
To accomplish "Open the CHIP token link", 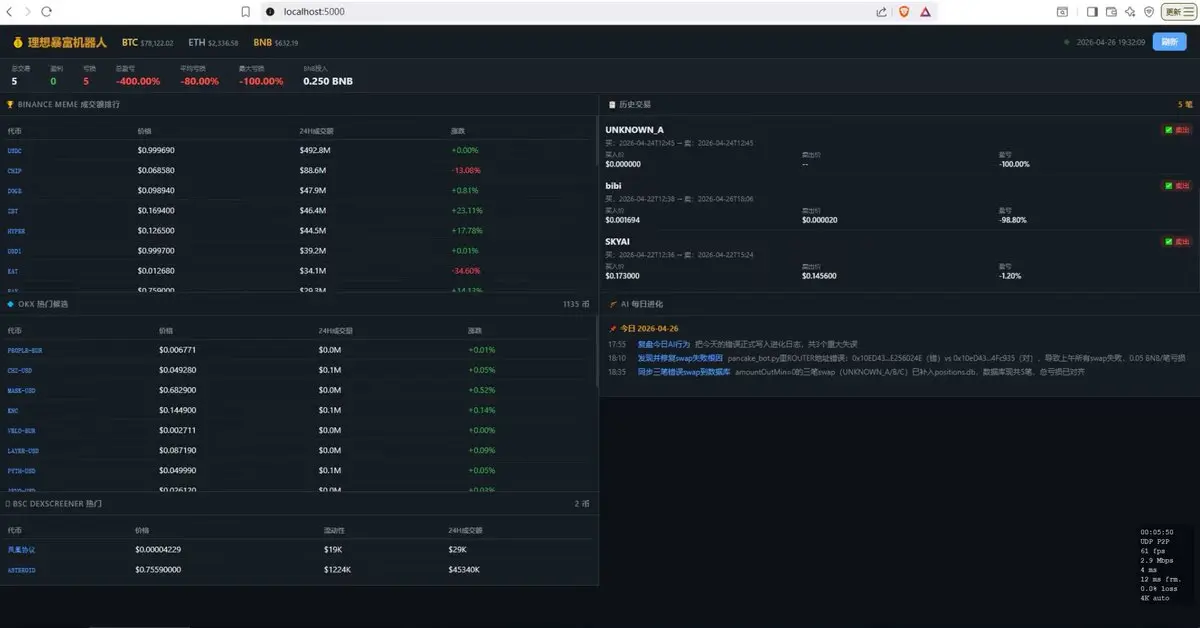I will 14,171.
